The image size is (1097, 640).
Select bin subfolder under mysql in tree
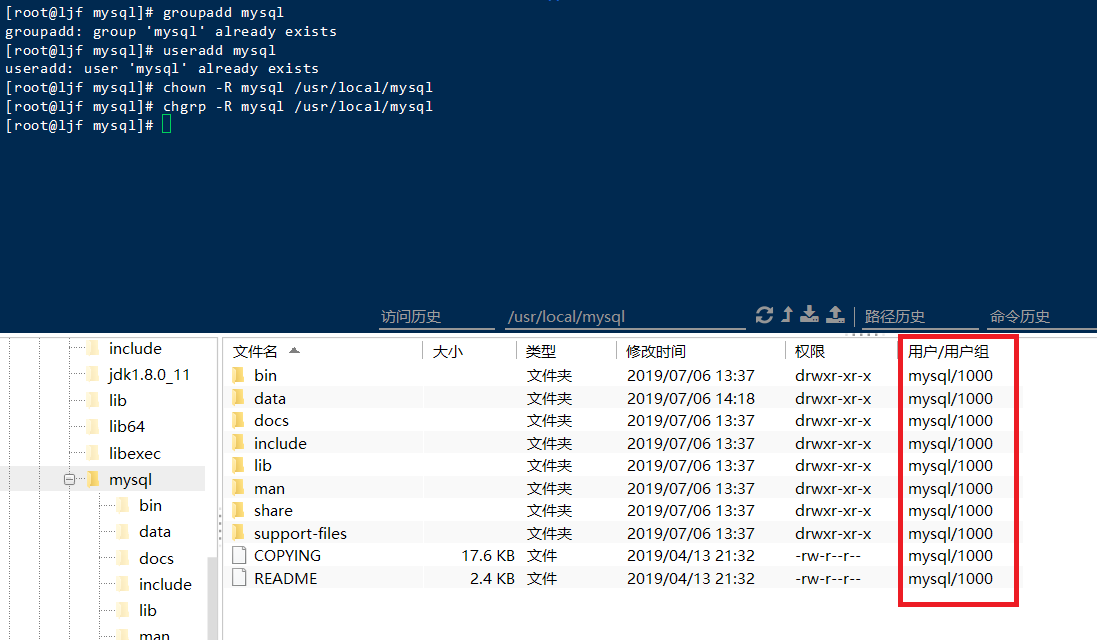[150, 506]
